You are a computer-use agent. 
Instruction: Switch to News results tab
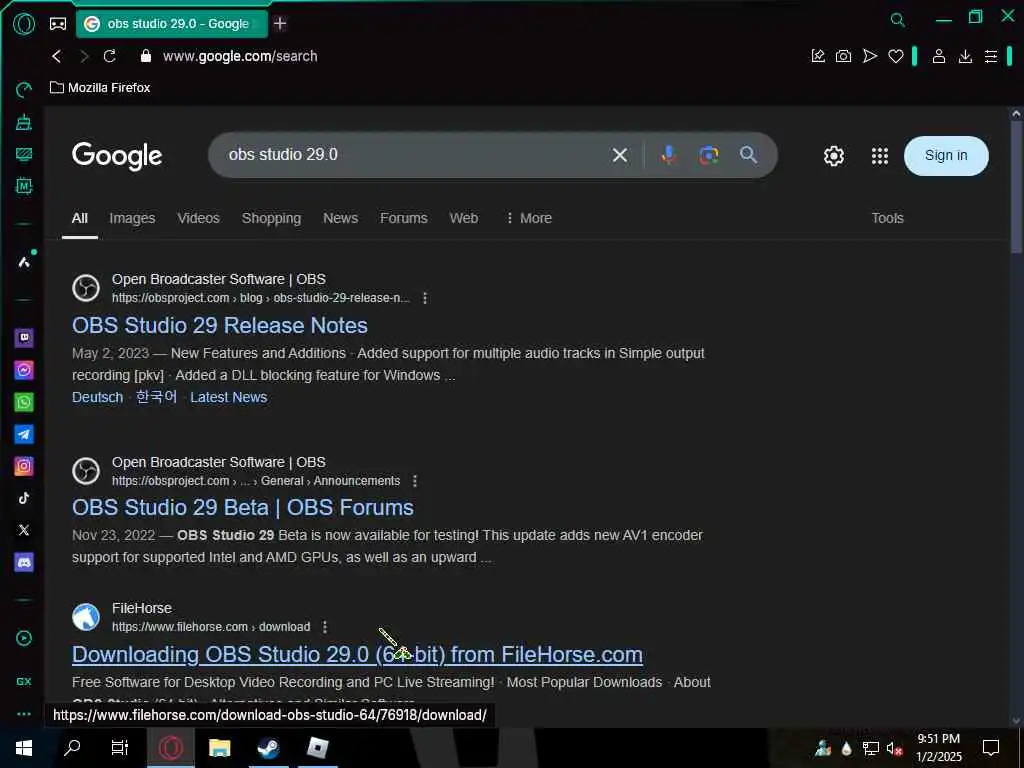[x=340, y=218]
